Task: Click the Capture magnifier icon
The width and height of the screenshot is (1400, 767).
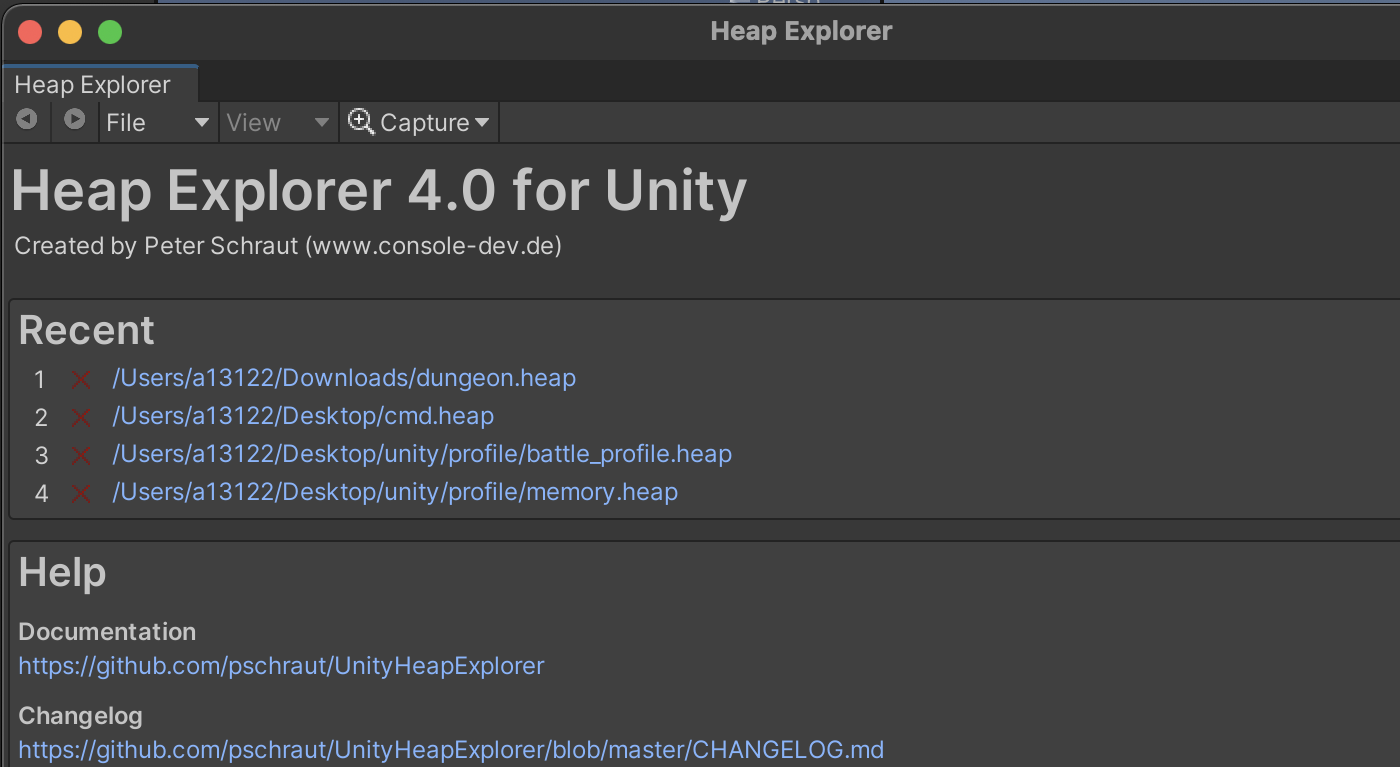Action: point(360,121)
